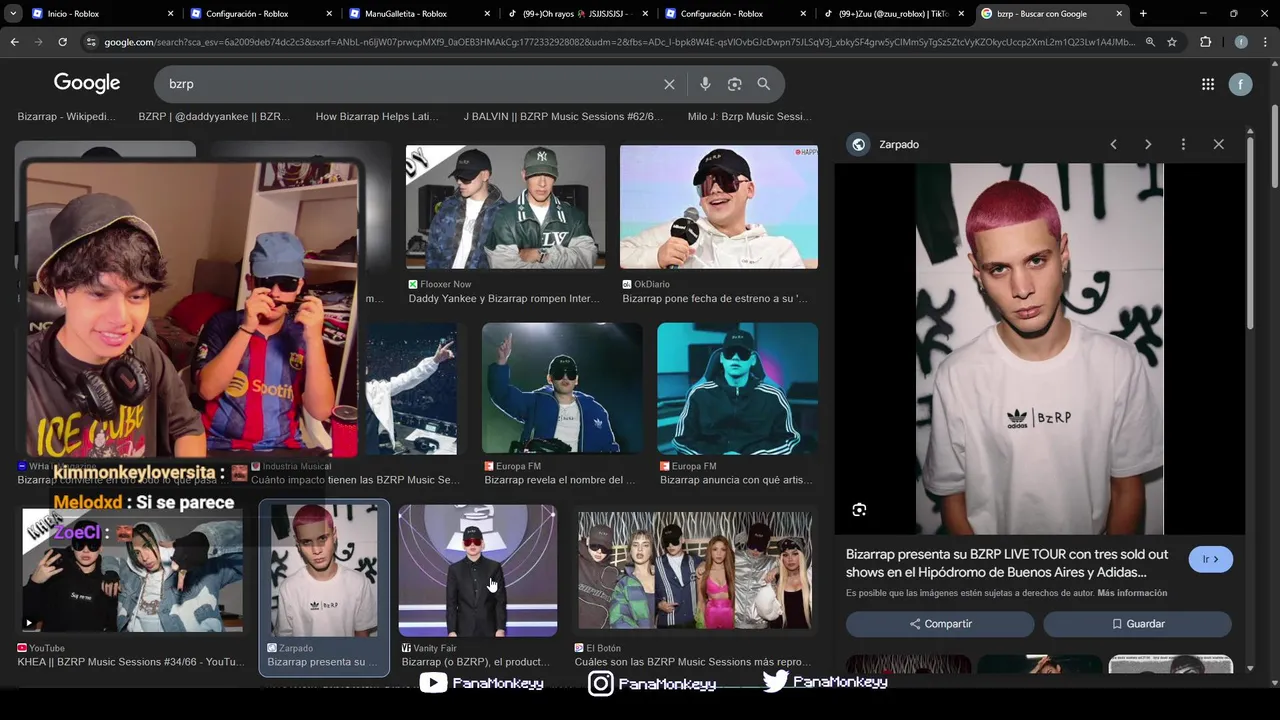Clear the search box with X icon
Screen dimensions: 1280x720
669,84
